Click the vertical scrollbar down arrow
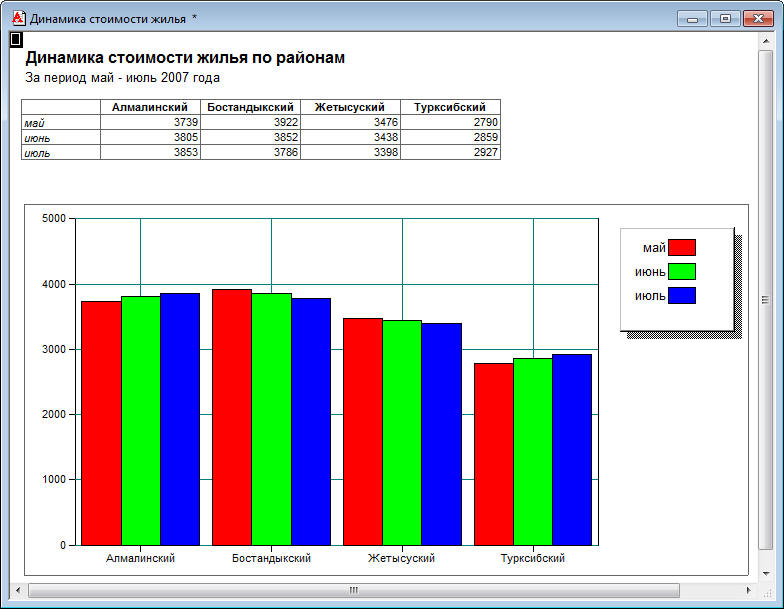 766,573
